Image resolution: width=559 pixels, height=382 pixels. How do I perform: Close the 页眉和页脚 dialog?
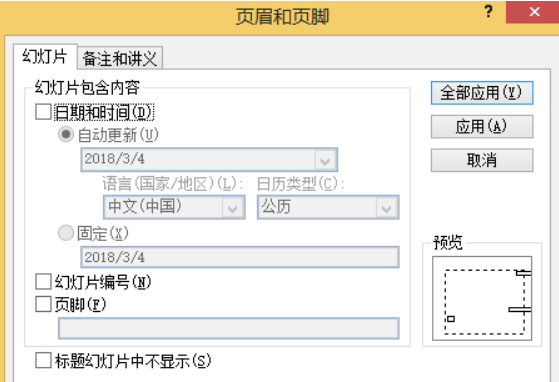tap(534, 12)
